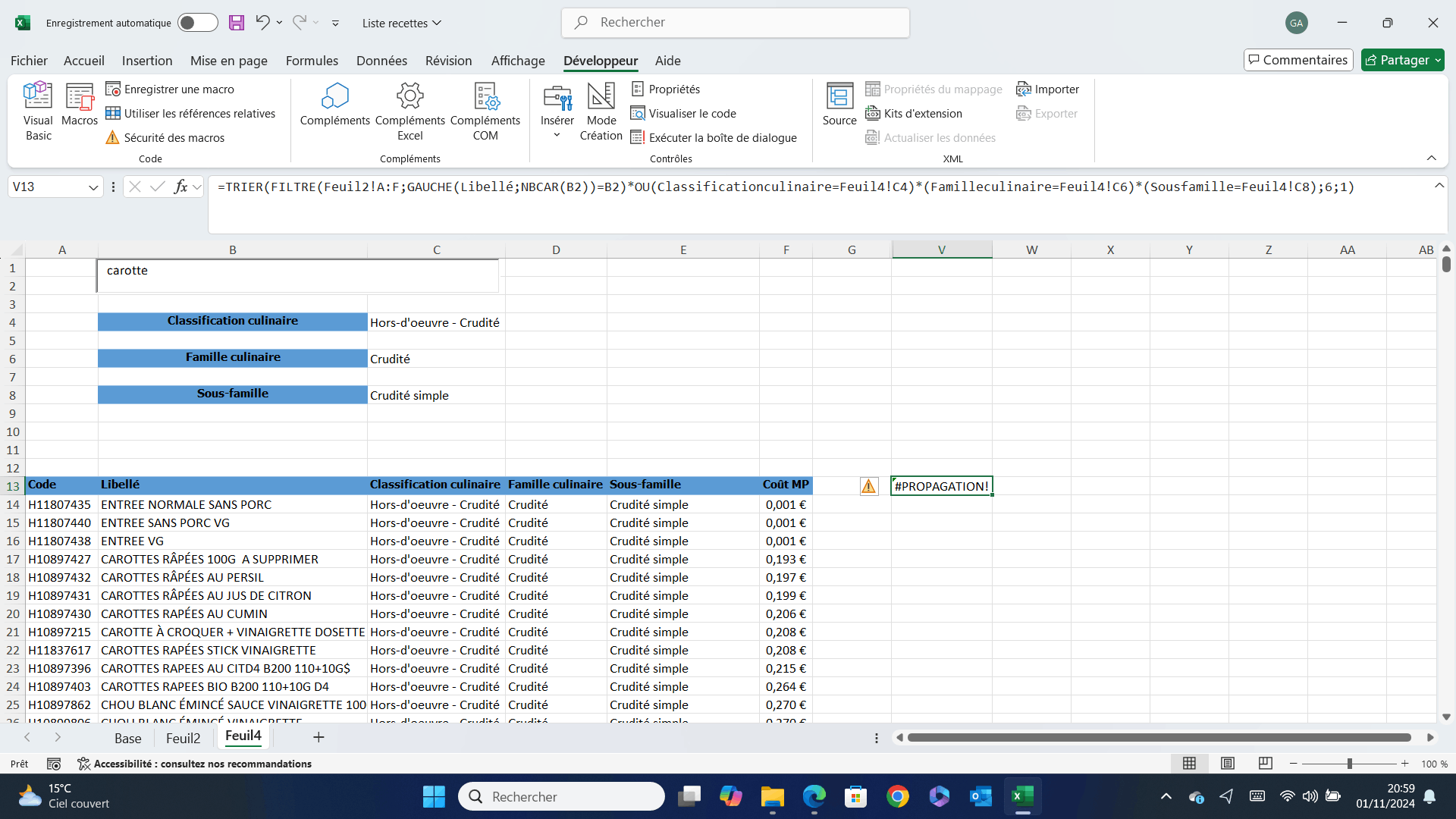Switch to the Formules ribbon tab
Viewport: 1456px width, 819px height.
pyautogui.click(x=312, y=61)
